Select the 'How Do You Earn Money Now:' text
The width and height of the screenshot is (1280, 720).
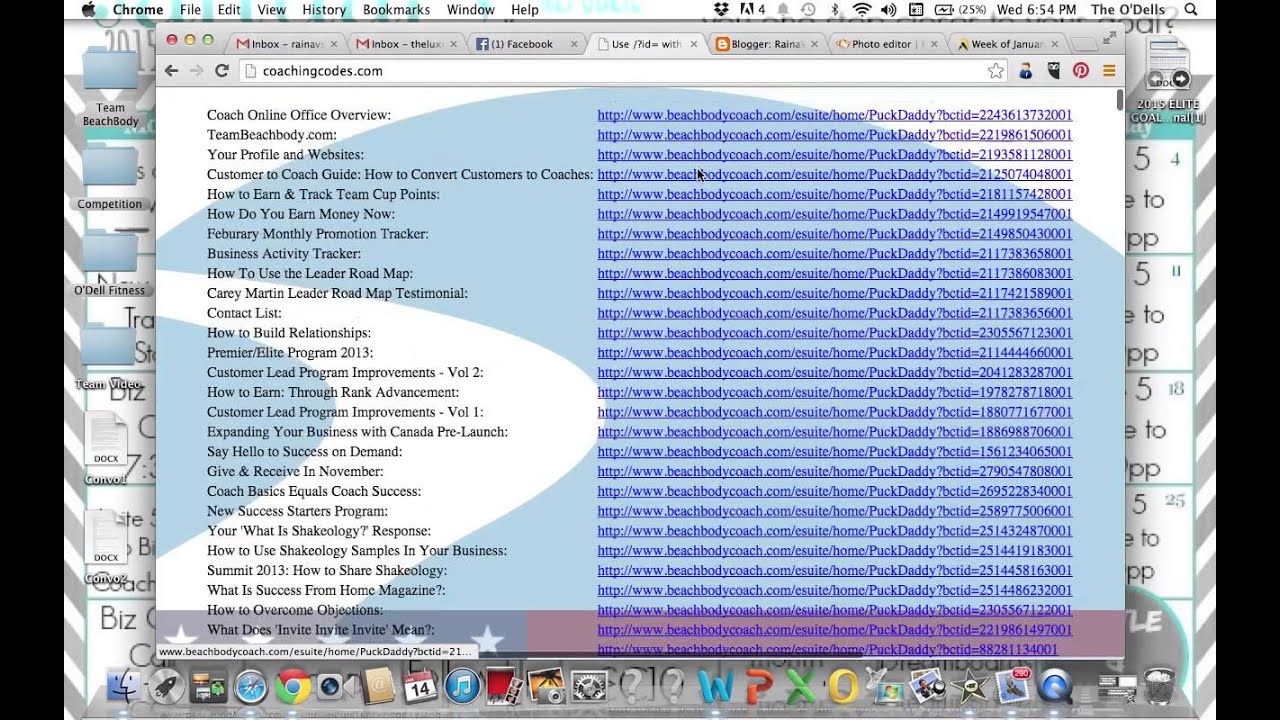click(301, 214)
